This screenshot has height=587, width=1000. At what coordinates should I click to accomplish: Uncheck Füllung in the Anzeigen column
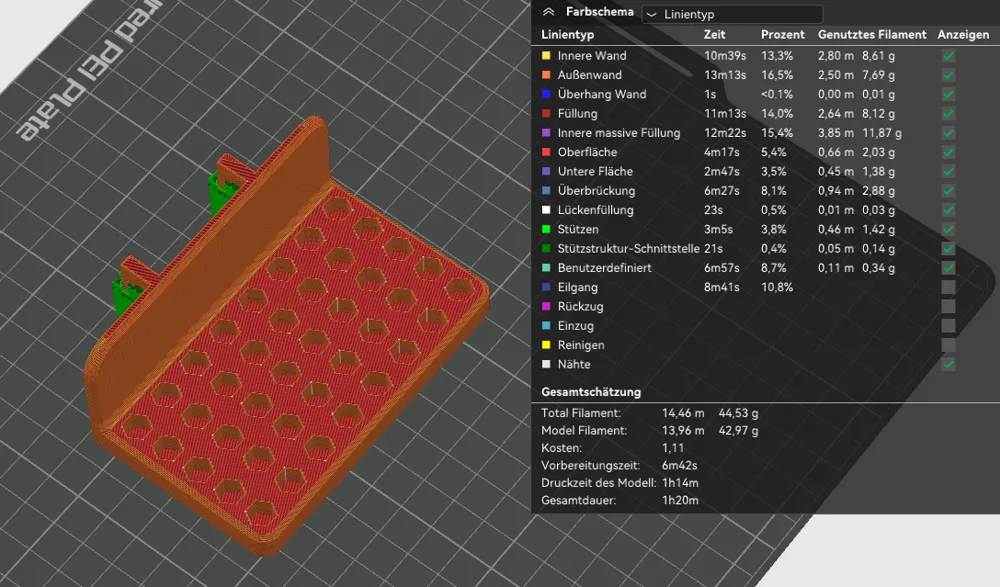point(947,114)
